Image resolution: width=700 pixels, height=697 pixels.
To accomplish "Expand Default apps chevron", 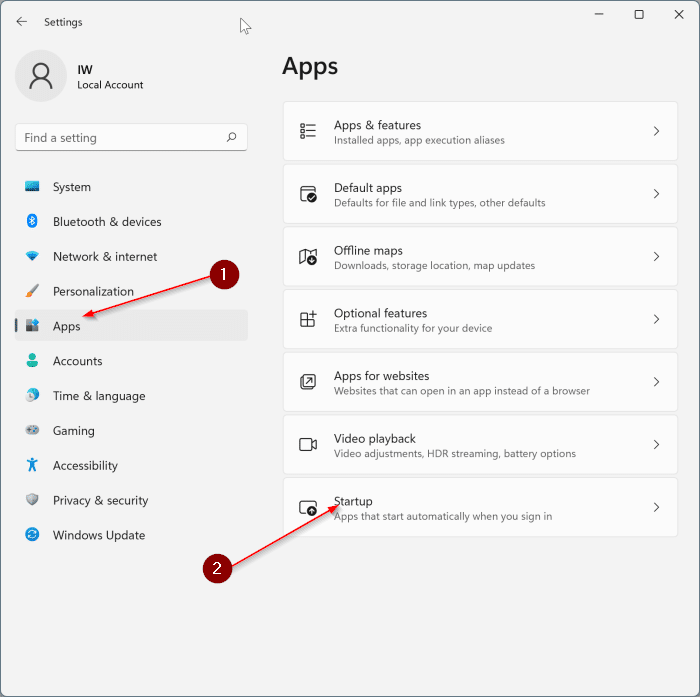I will (x=656, y=194).
